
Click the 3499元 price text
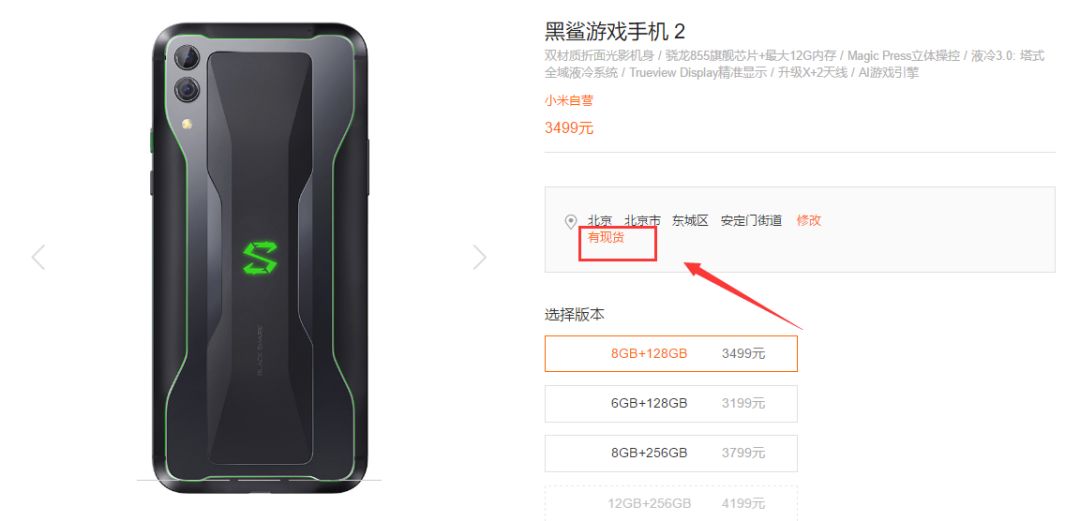568,127
